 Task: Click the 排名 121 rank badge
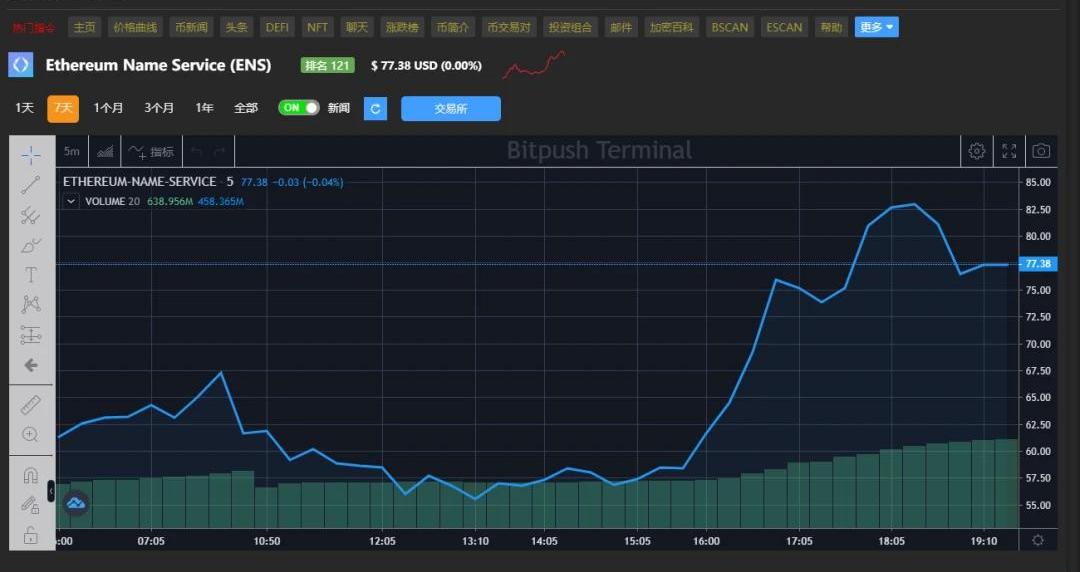(x=327, y=65)
